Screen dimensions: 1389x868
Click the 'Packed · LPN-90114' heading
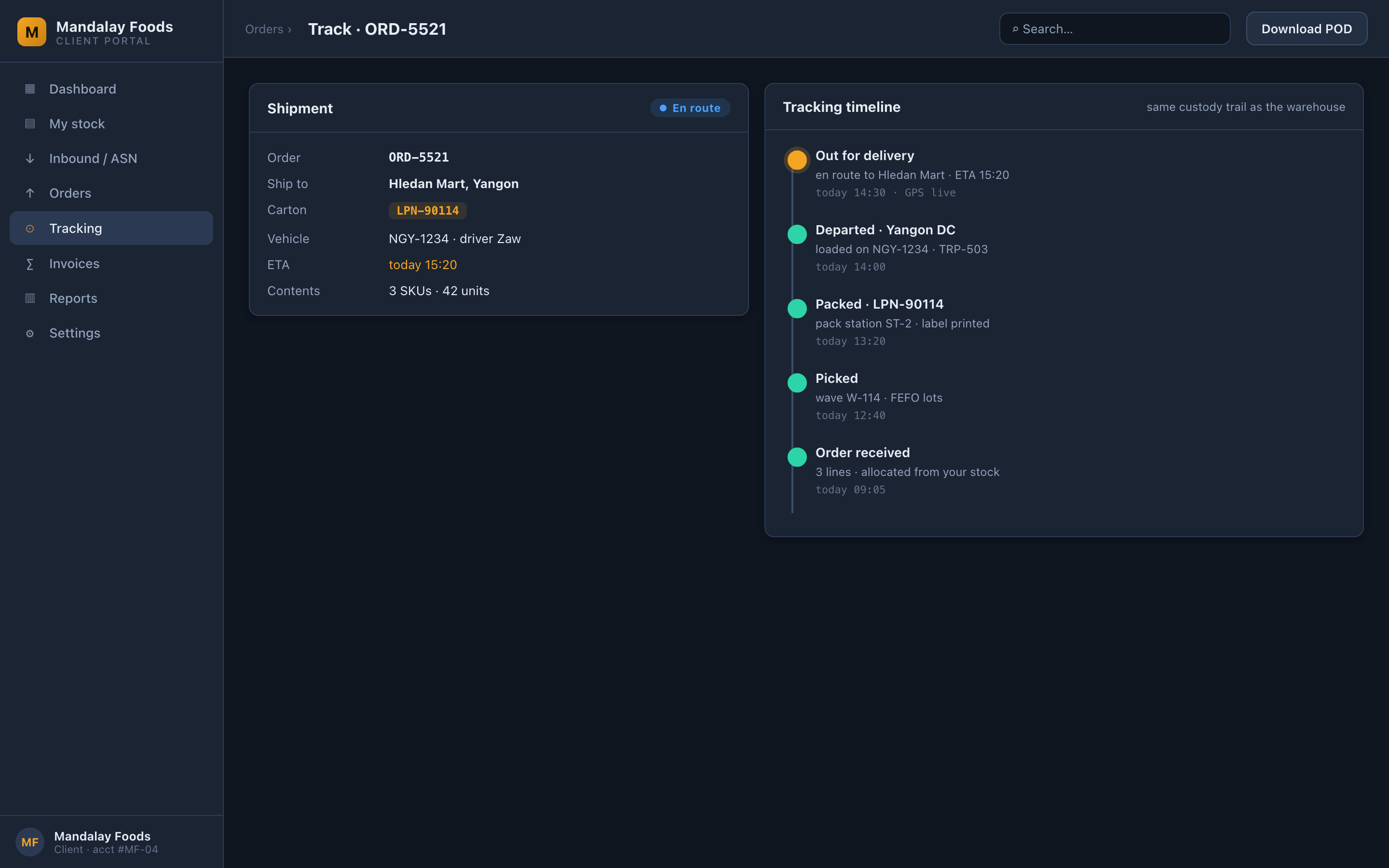[x=879, y=304]
